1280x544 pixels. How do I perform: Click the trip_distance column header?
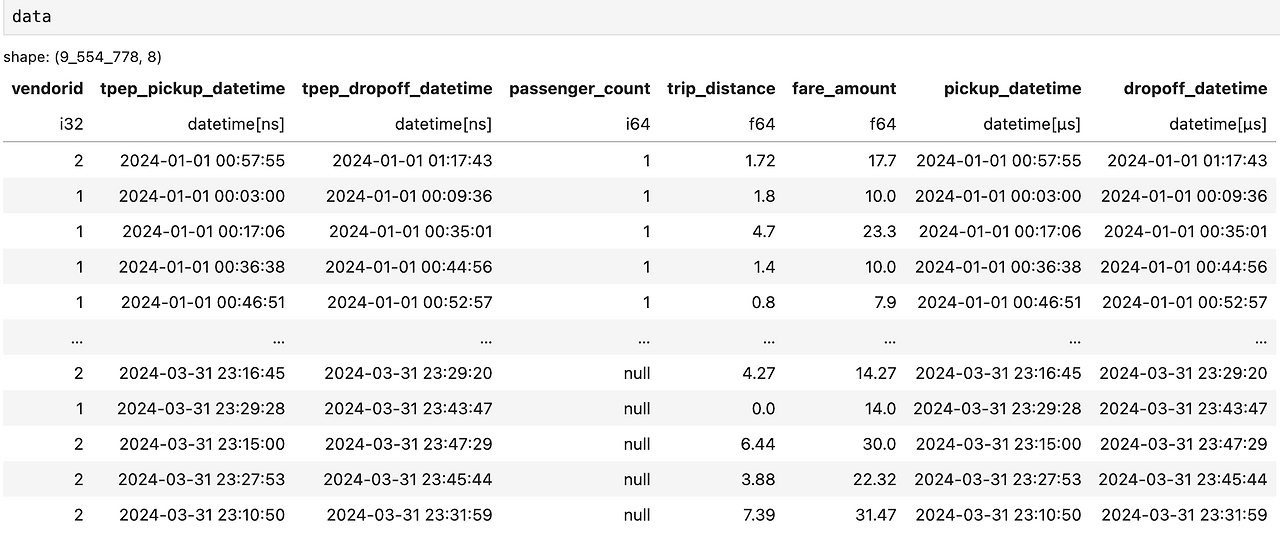721,89
